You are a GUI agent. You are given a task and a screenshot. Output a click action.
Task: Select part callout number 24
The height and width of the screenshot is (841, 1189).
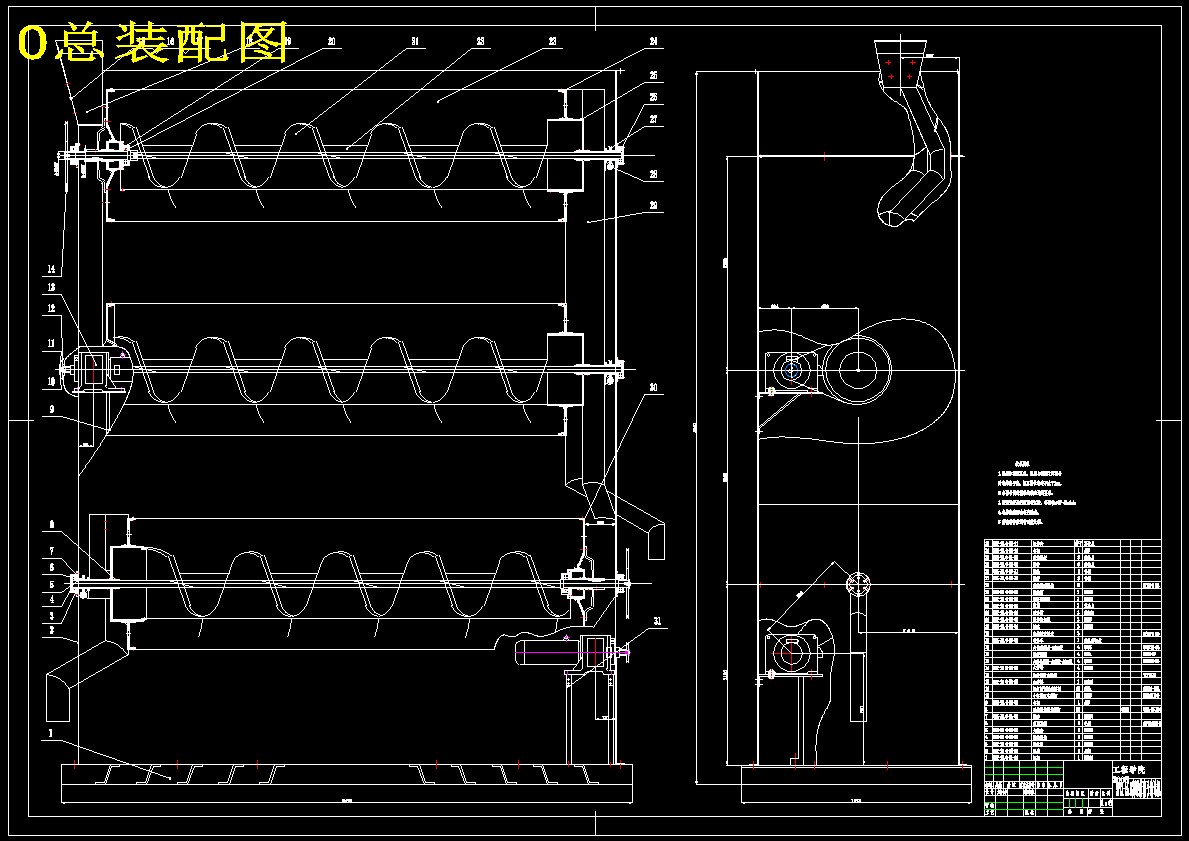[x=654, y=42]
